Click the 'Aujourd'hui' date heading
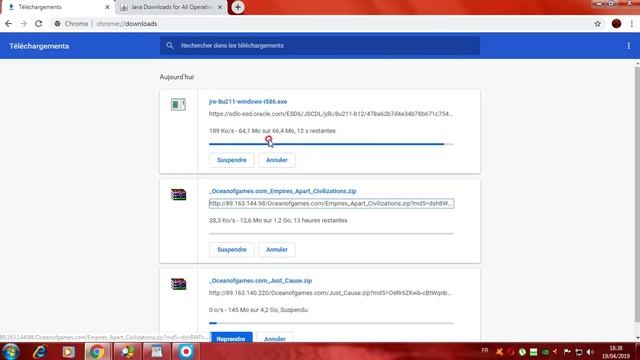Screen dimensions: 640x360 (x=177, y=77)
